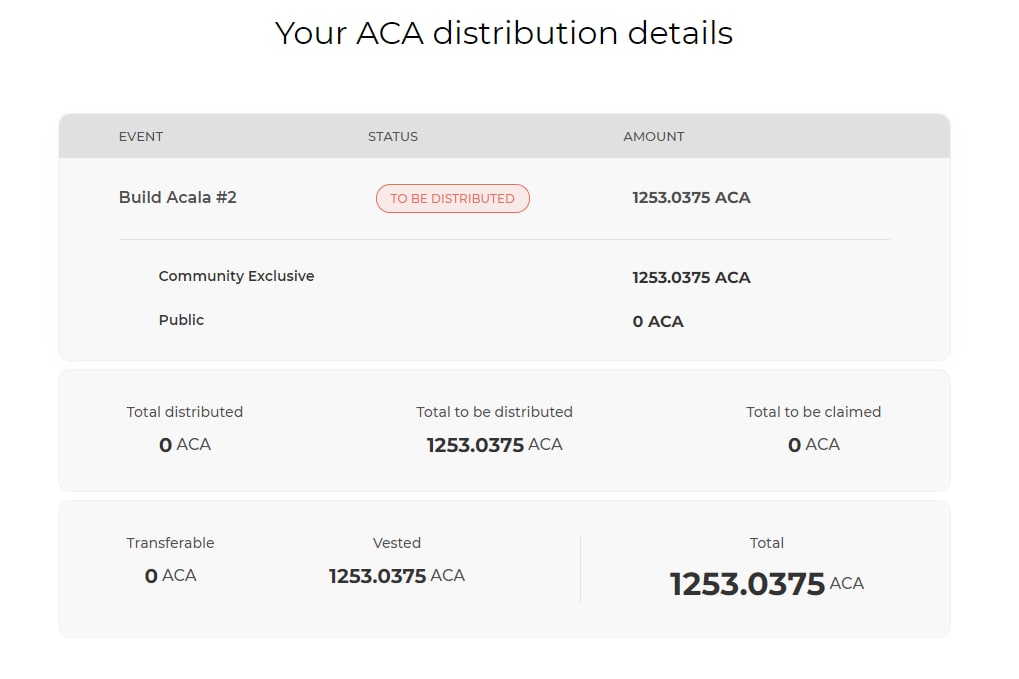Click the Your ACA distribution details heading
1019x679 pixels.
pos(504,33)
